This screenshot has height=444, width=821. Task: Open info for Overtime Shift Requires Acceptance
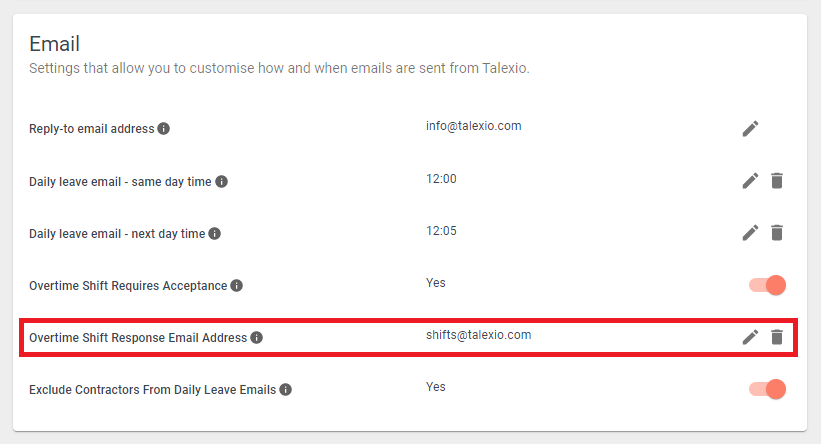[x=237, y=285]
